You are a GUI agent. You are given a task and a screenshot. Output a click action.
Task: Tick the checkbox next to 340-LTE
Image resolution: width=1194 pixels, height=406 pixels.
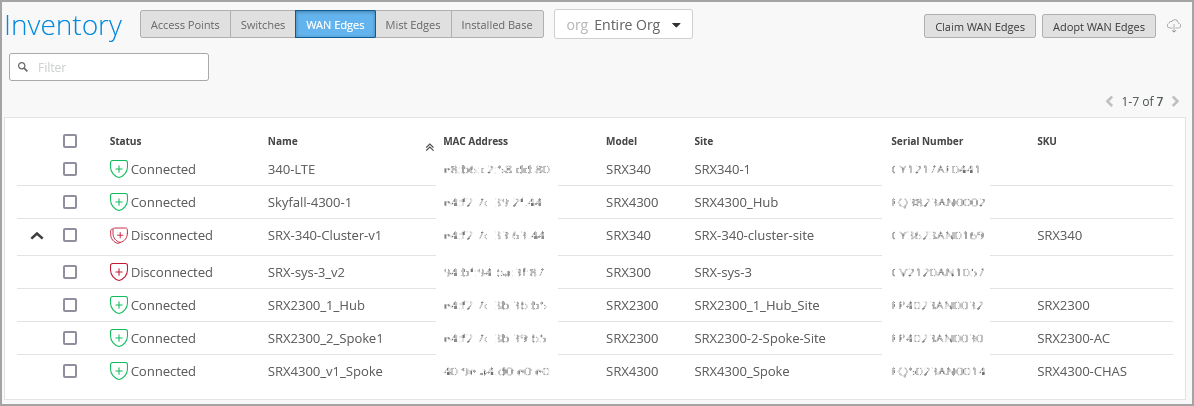coord(70,169)
